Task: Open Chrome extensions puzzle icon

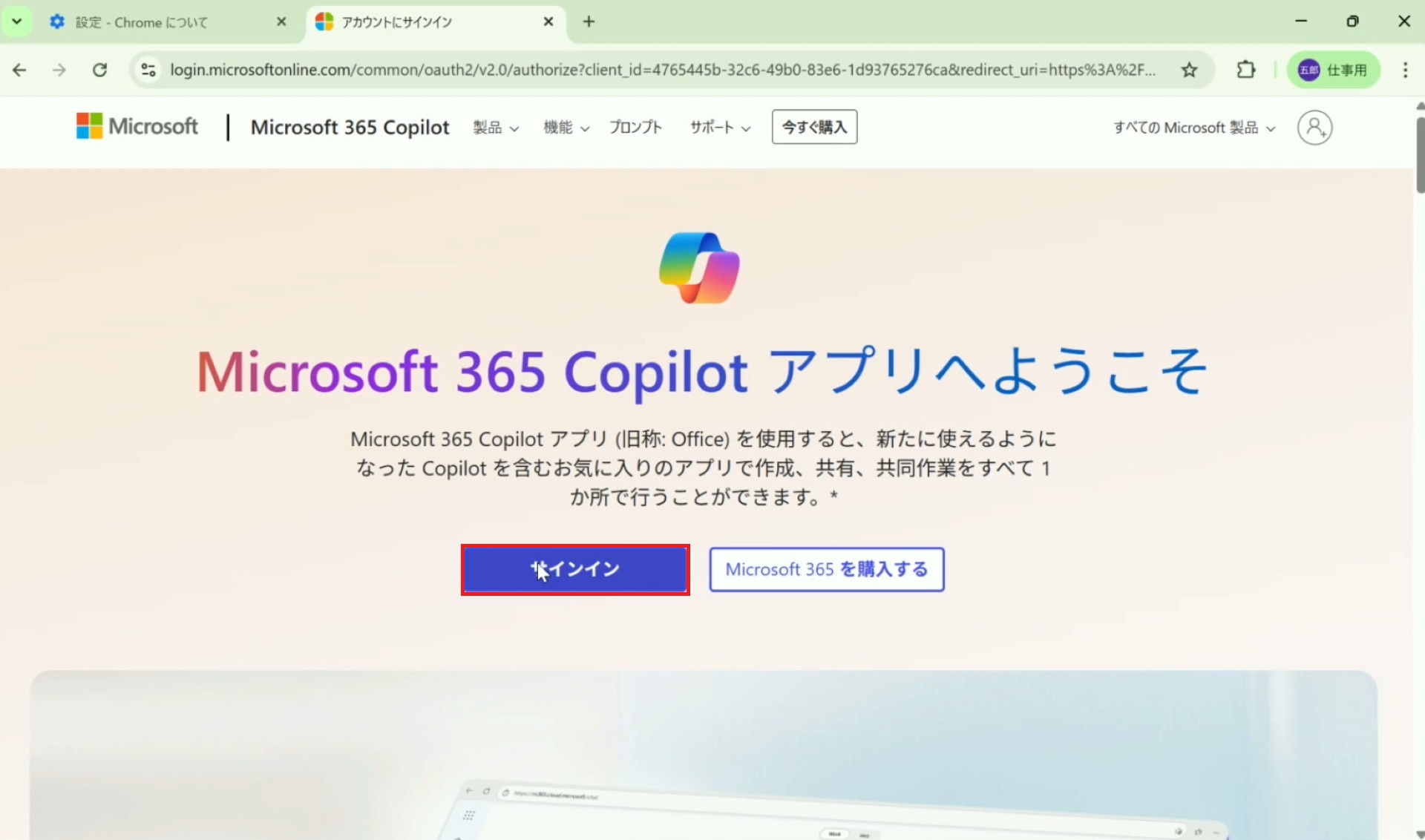Action: coord(1246,70)
